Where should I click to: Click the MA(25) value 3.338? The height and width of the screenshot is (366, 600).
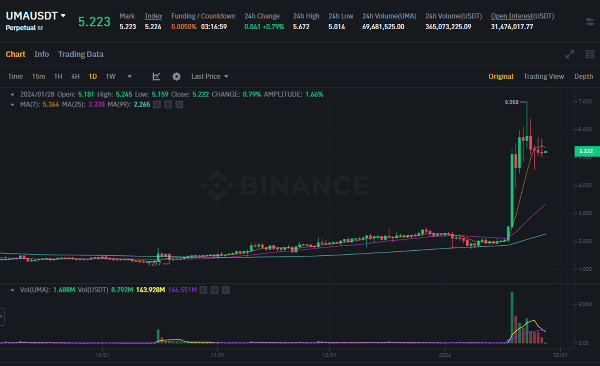96,105
